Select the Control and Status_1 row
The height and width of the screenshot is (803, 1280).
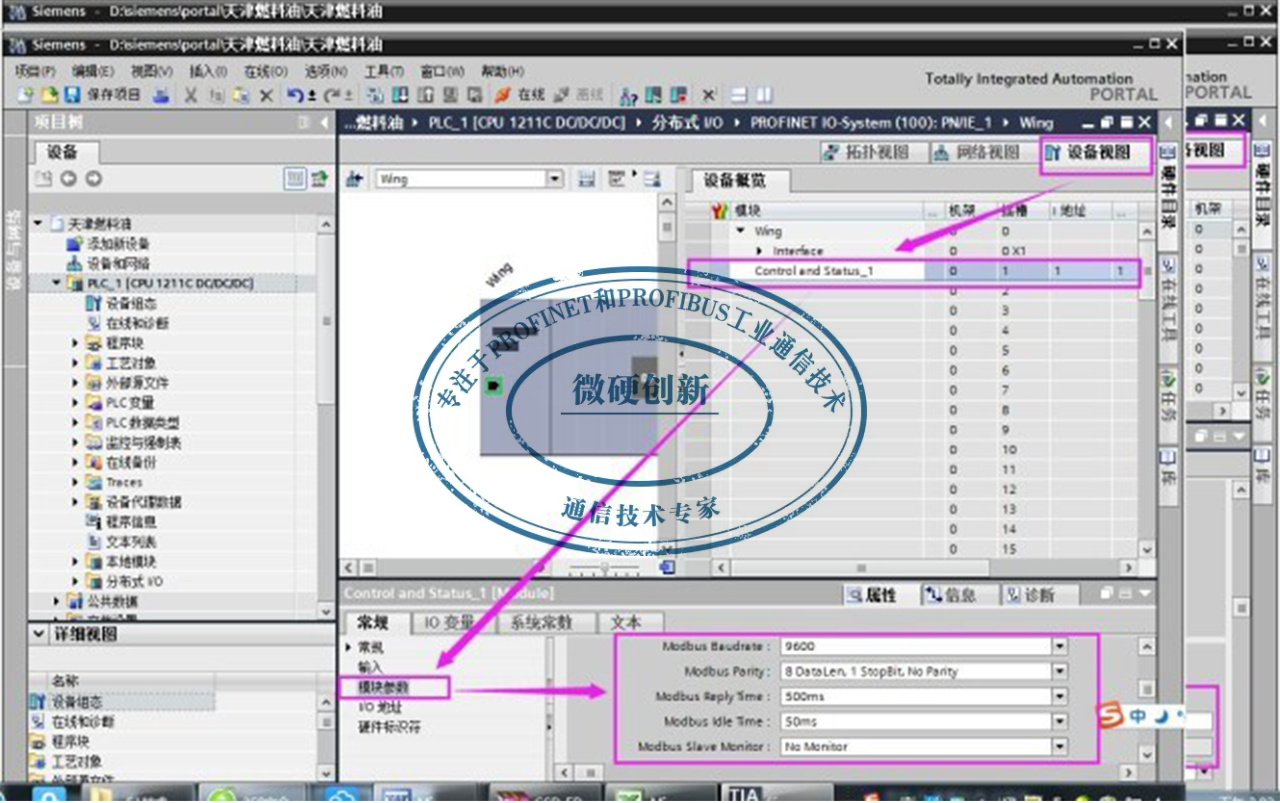pos(912,271)
